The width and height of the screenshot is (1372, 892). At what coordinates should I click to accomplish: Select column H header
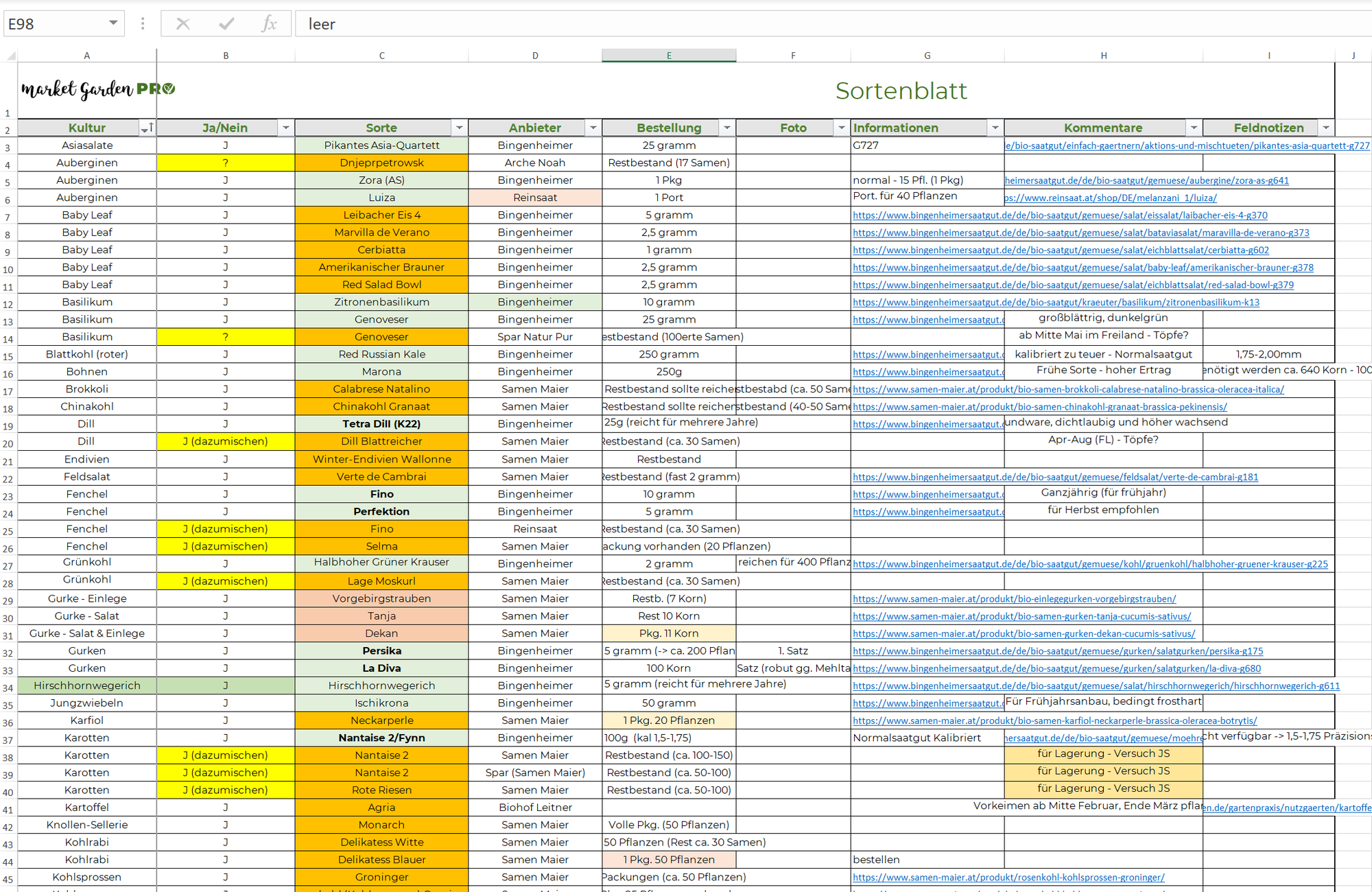pyautogui.click(x=1103, y=56)
